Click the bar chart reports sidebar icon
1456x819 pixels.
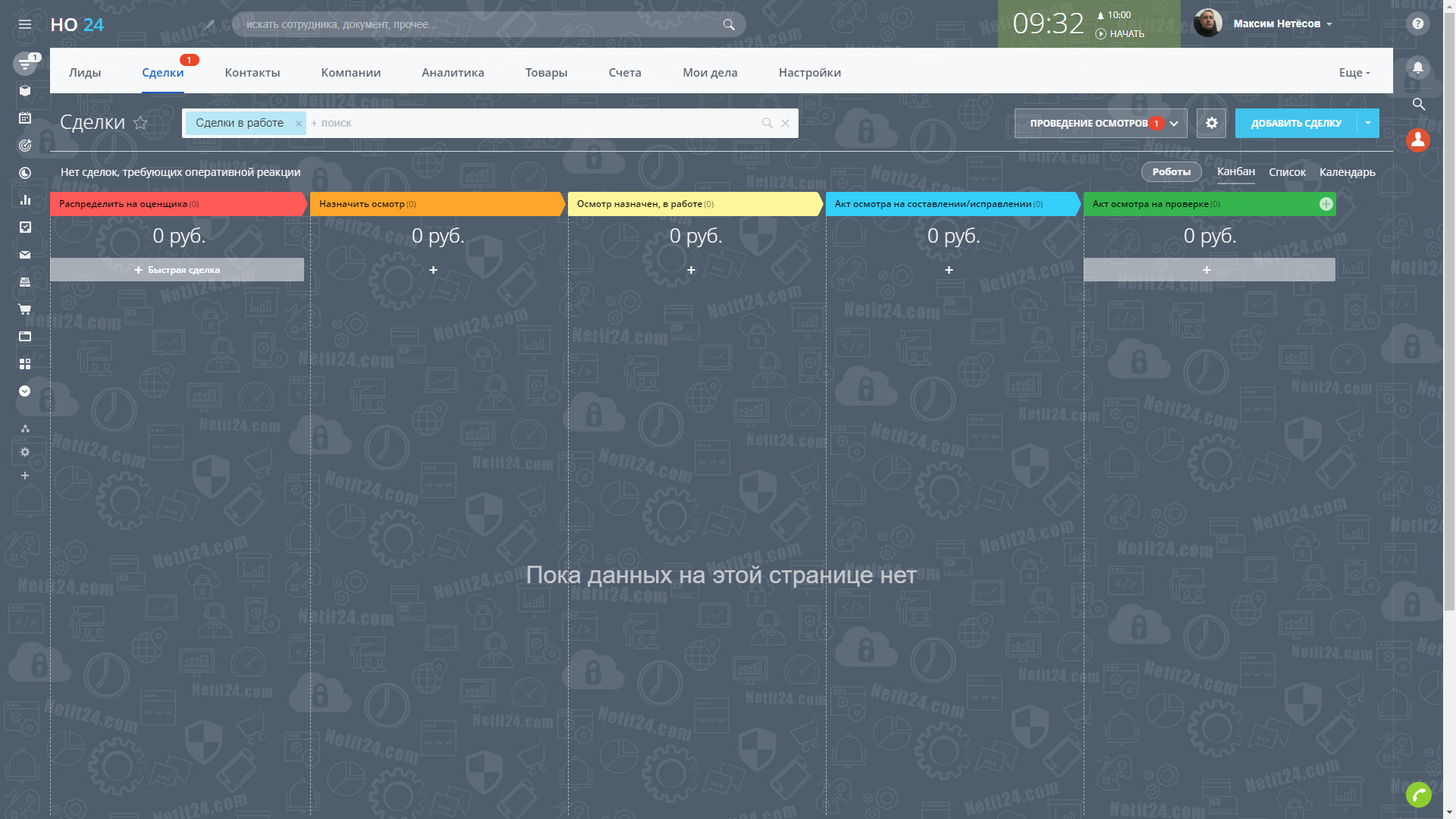click(x=25, y=200)
